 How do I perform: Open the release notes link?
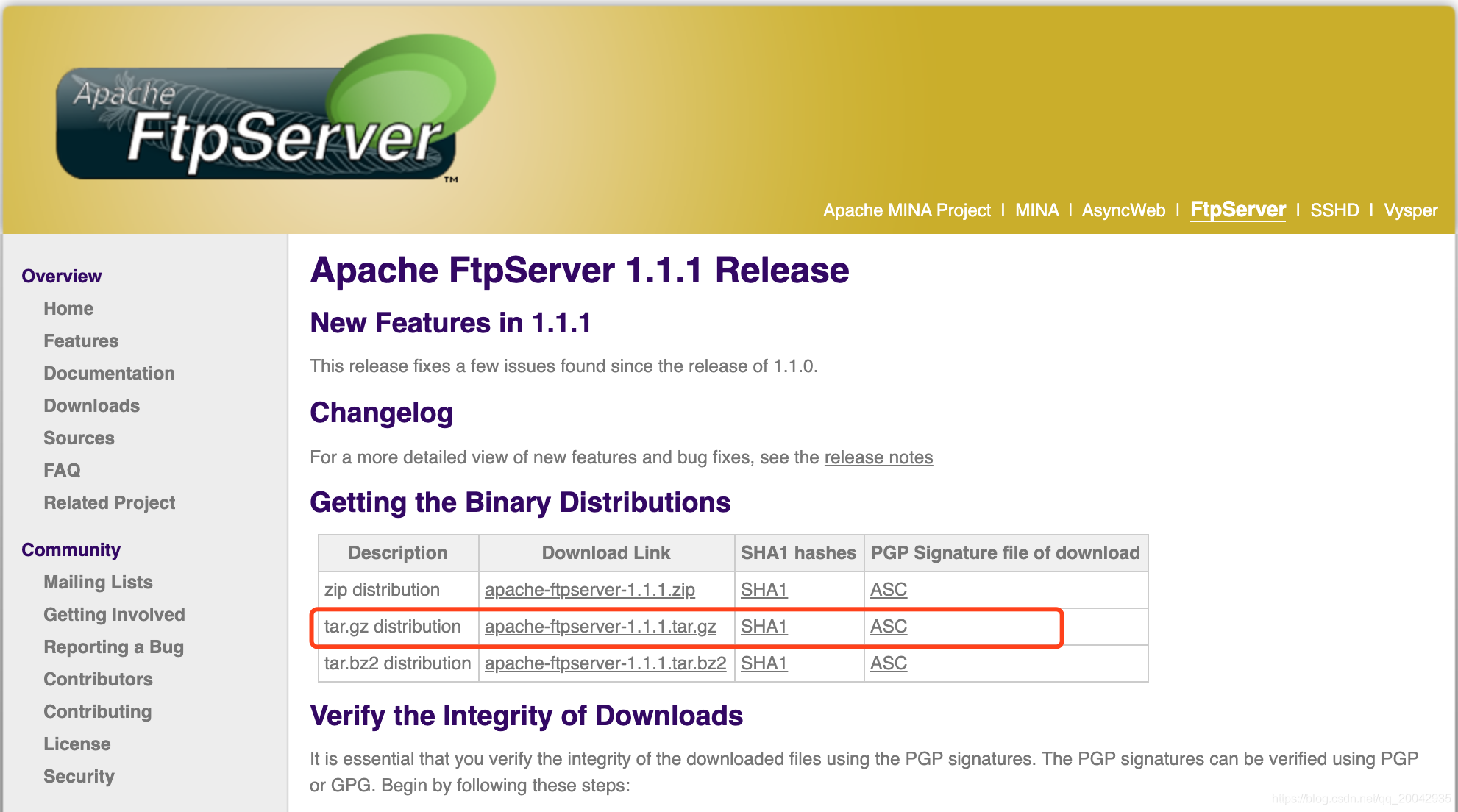tap(878, 457)
